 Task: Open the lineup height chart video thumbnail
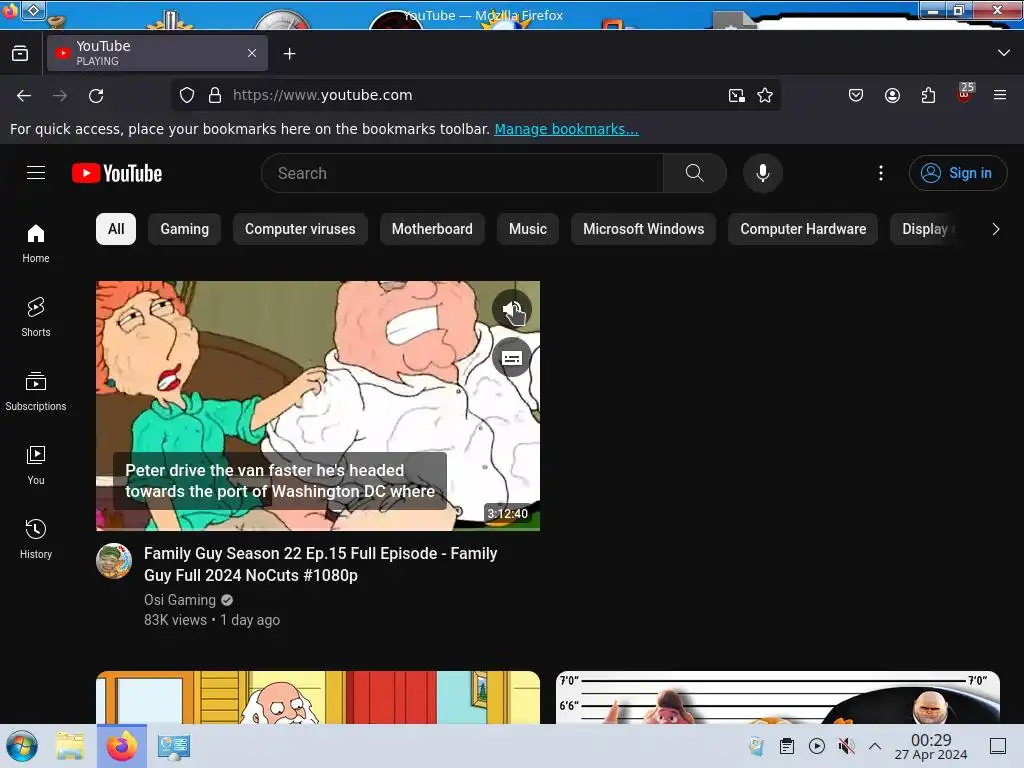(x=778, y=697)
